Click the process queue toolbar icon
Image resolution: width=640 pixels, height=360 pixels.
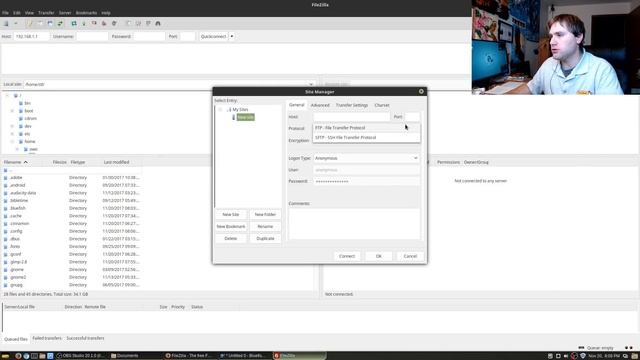pyautogui.click(x=84, y=23)
